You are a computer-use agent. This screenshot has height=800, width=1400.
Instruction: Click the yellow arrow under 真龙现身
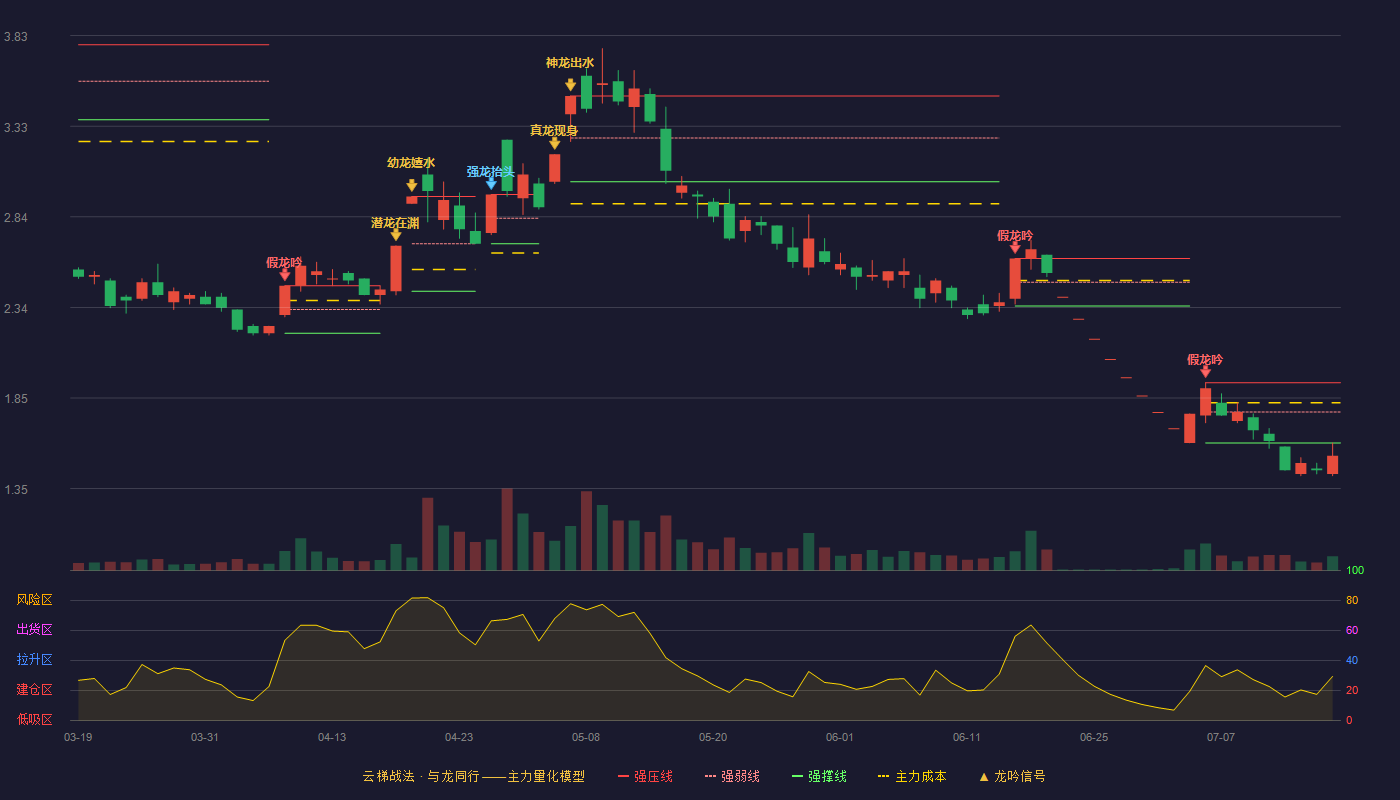[x=555, y=144]
